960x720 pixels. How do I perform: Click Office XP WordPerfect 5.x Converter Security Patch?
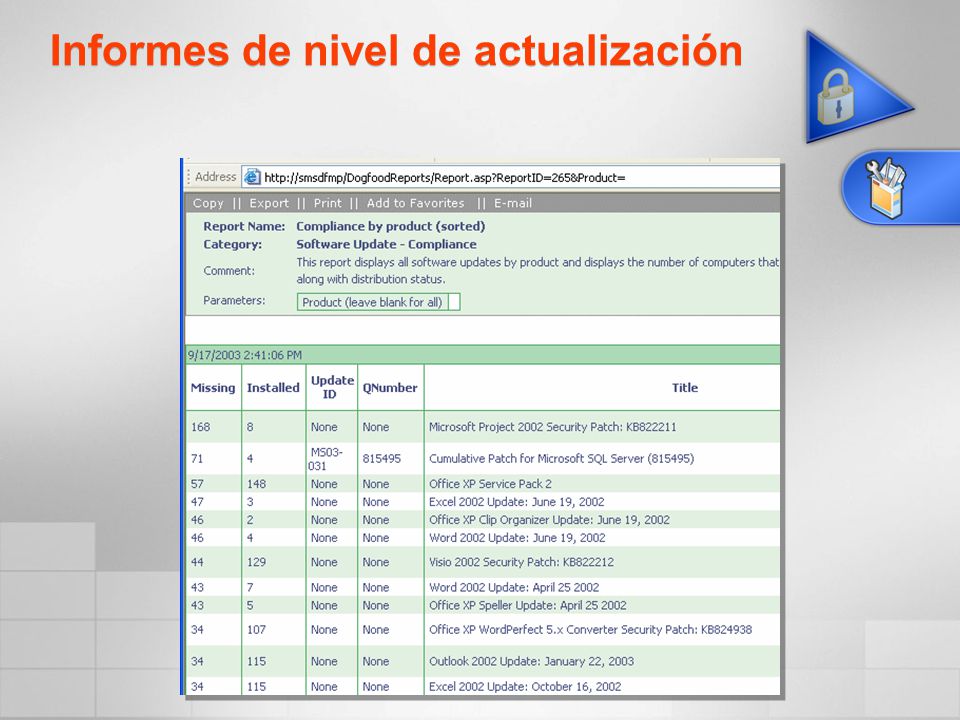click(x=591, y=629)
